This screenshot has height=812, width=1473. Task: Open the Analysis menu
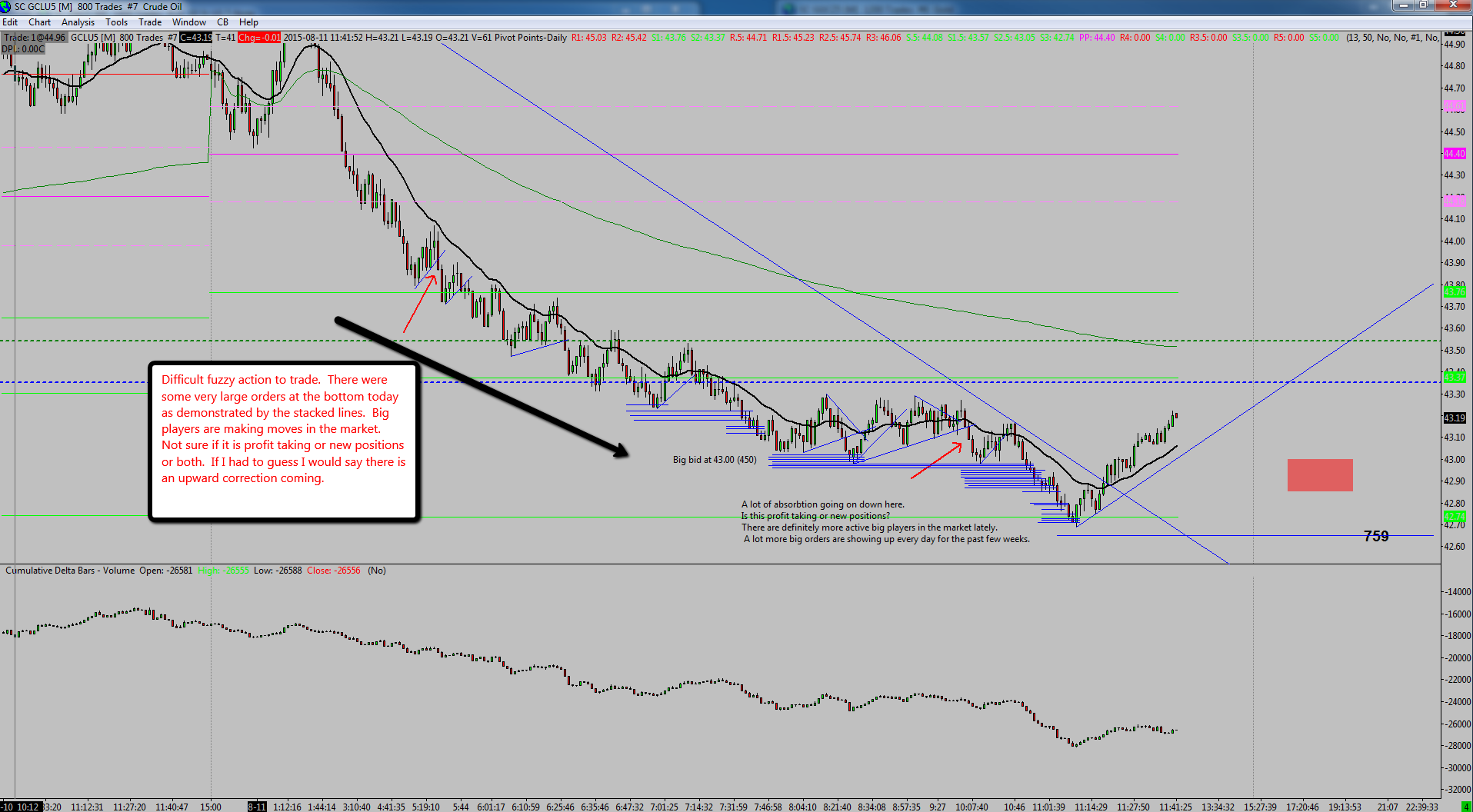click(x=78, y=22)
